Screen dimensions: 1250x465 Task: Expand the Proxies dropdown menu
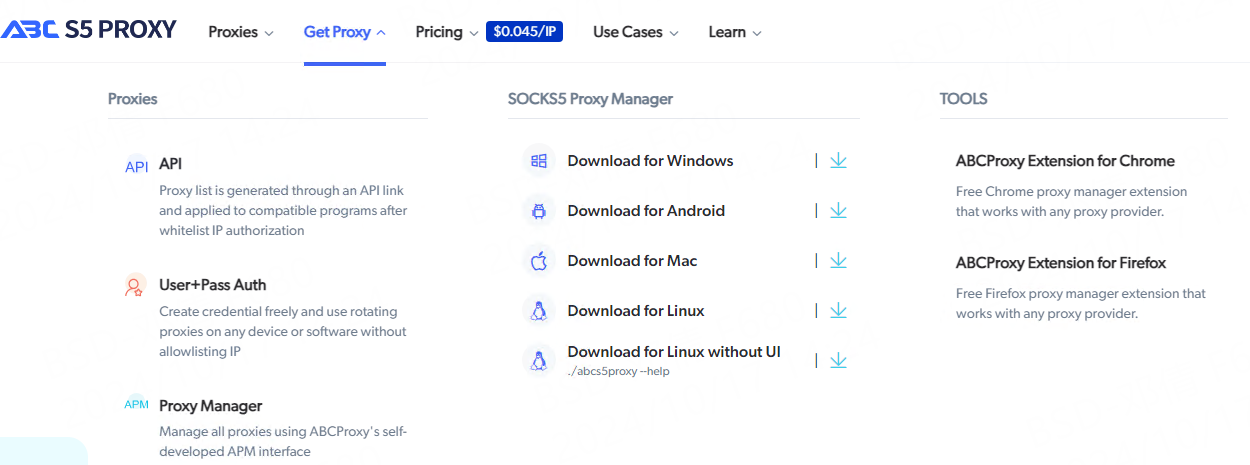pos(240,32)
